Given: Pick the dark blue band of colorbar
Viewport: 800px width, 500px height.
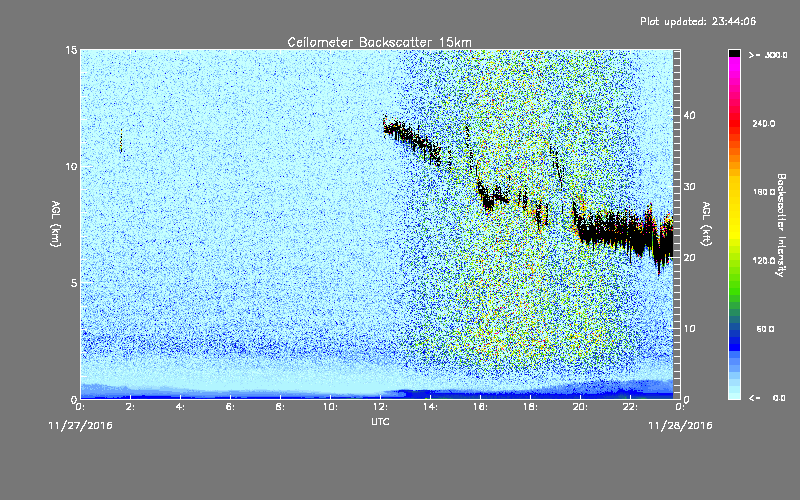Looking at the screenshot, I should (734, 339).
